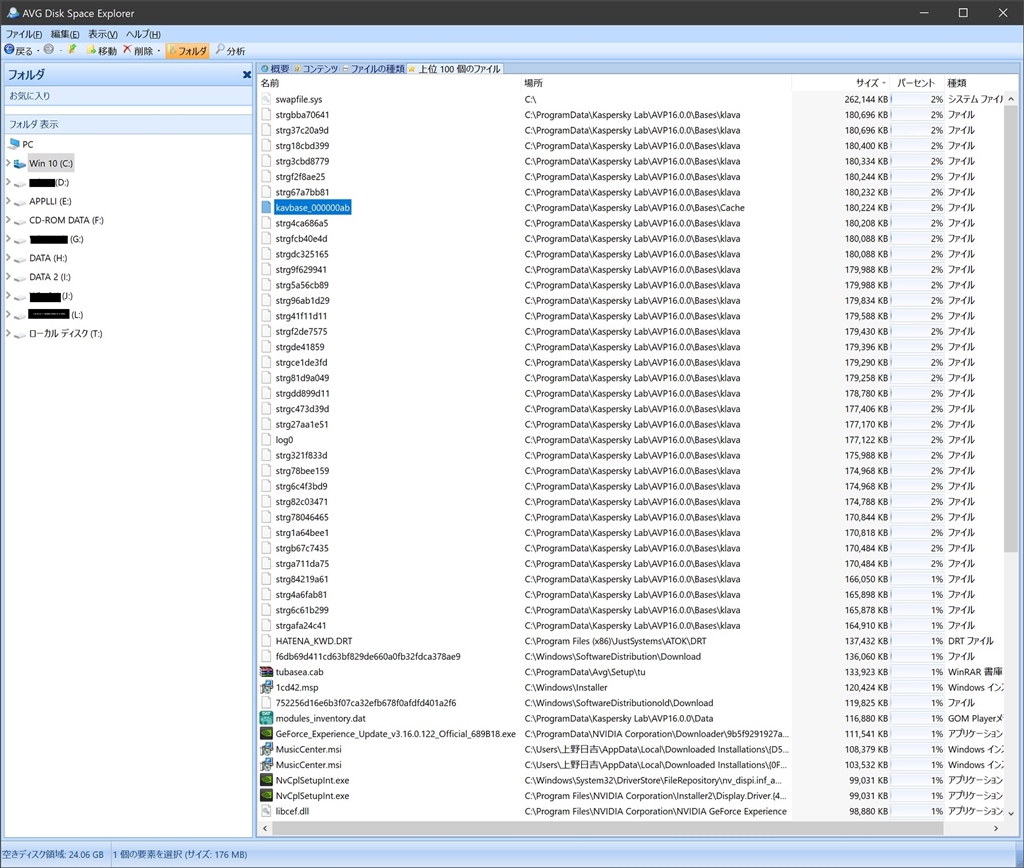
Task: Select the 上位 100 個のファイル tab
Action: point(455,69)
